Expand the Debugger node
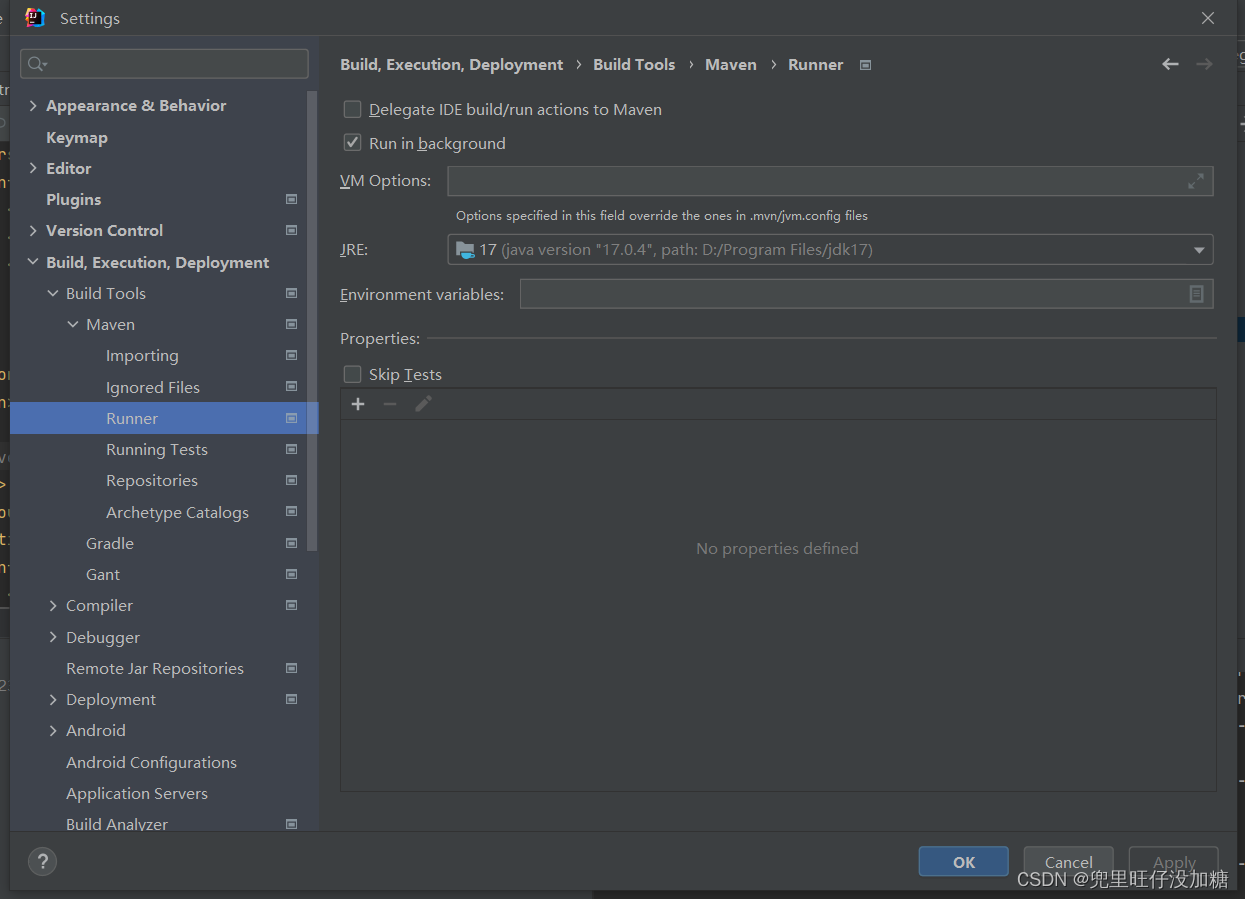 click(53, 637)
